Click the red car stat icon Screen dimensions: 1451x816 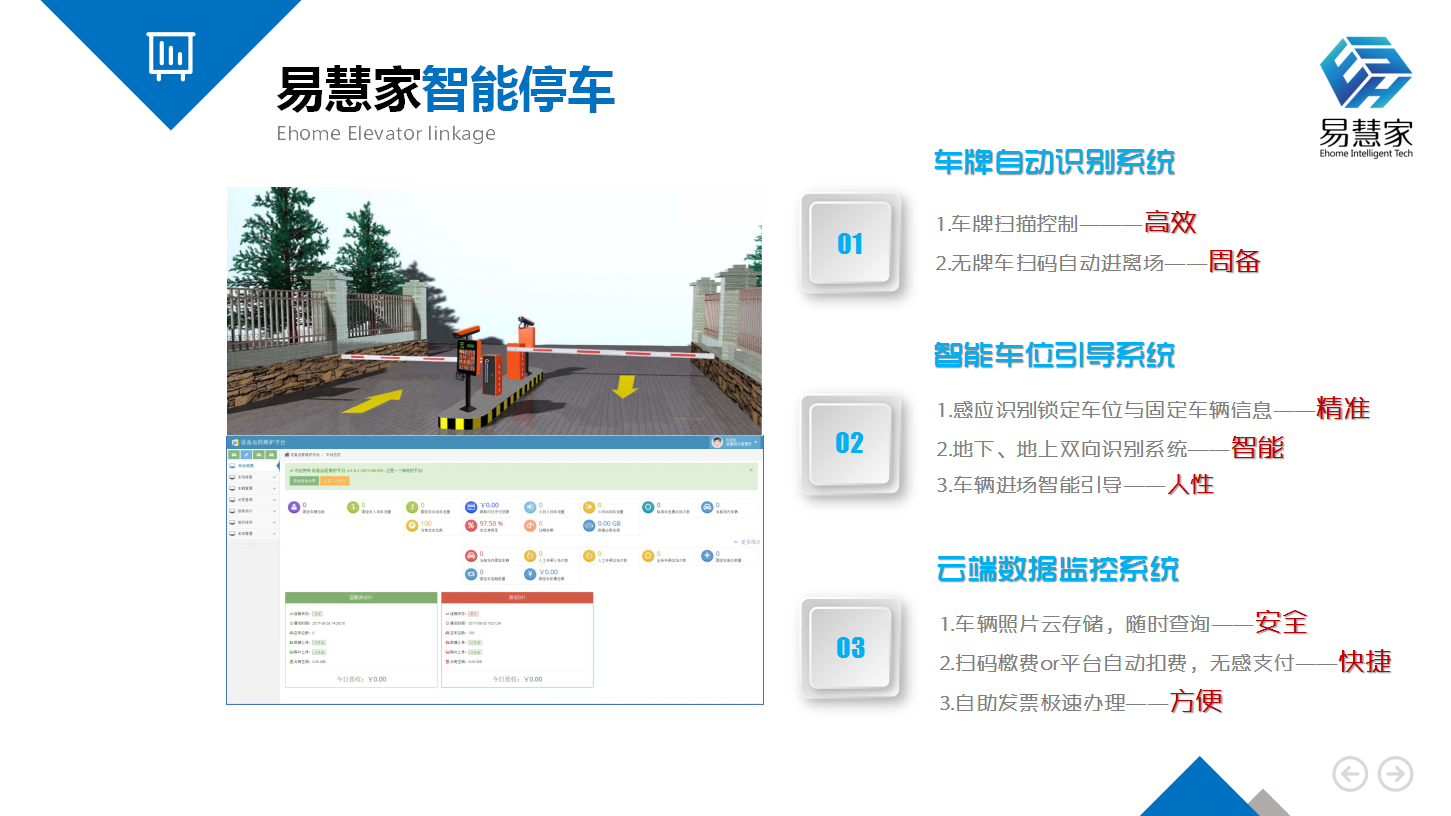tap(471, 556)
